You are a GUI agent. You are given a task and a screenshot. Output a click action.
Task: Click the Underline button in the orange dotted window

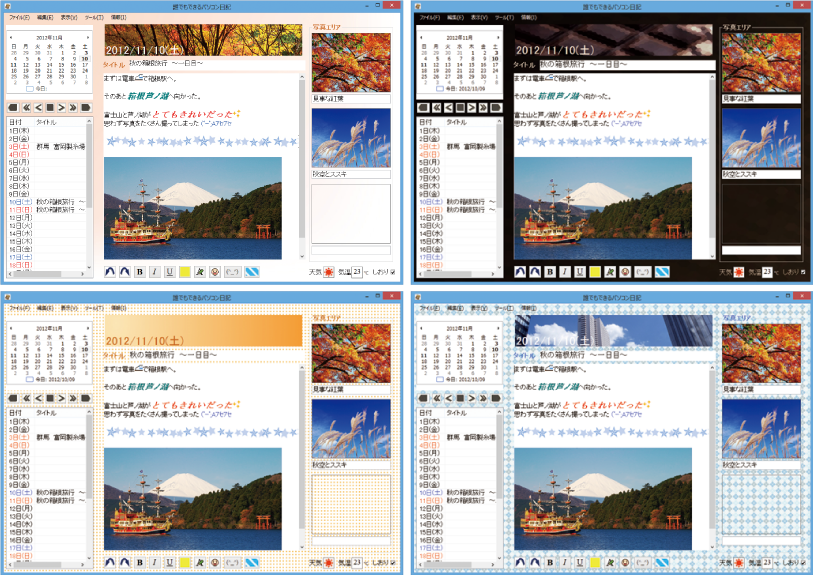click(x=168, y=563)
